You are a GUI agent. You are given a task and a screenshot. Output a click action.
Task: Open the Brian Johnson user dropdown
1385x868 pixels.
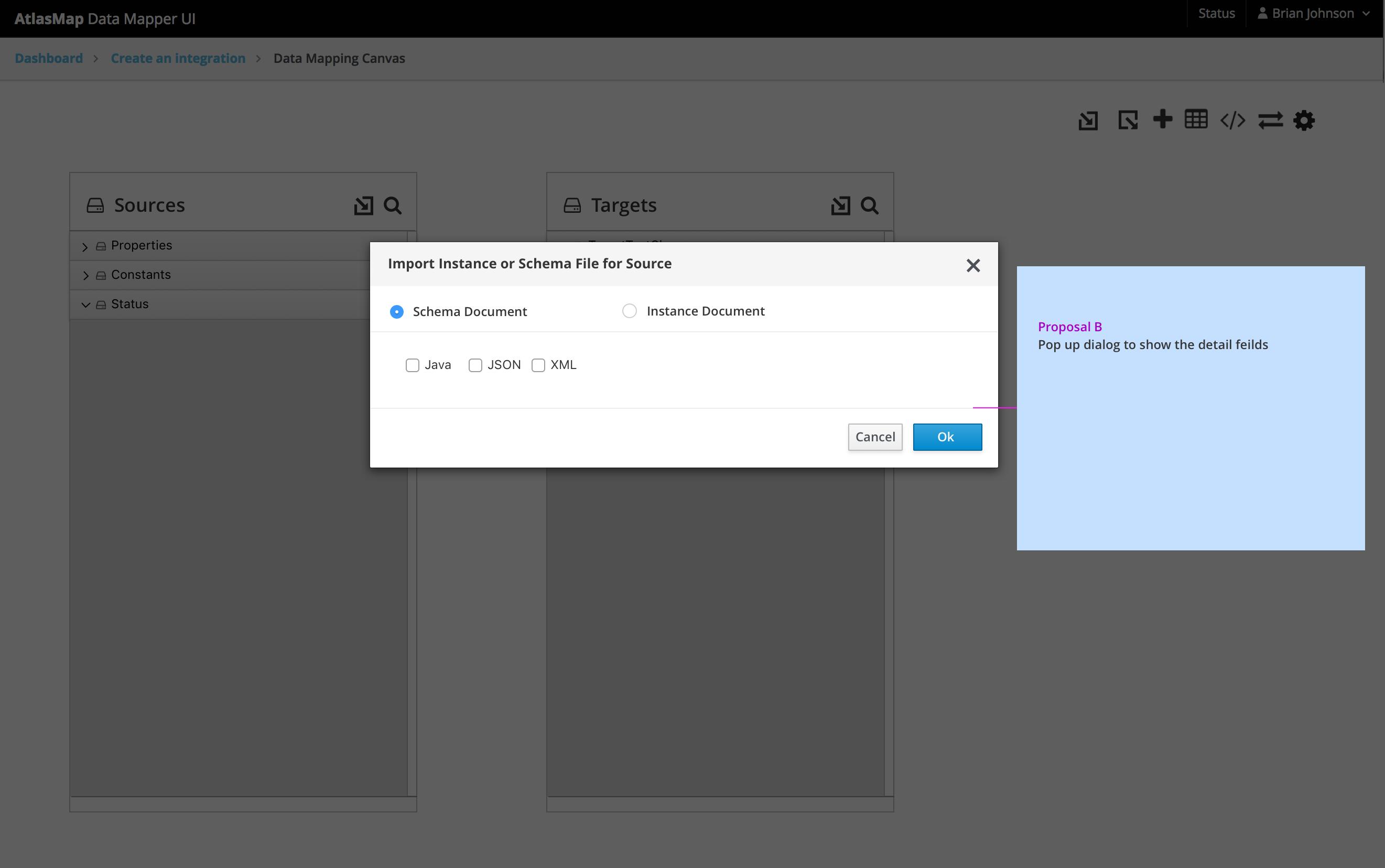point(1313,13)
